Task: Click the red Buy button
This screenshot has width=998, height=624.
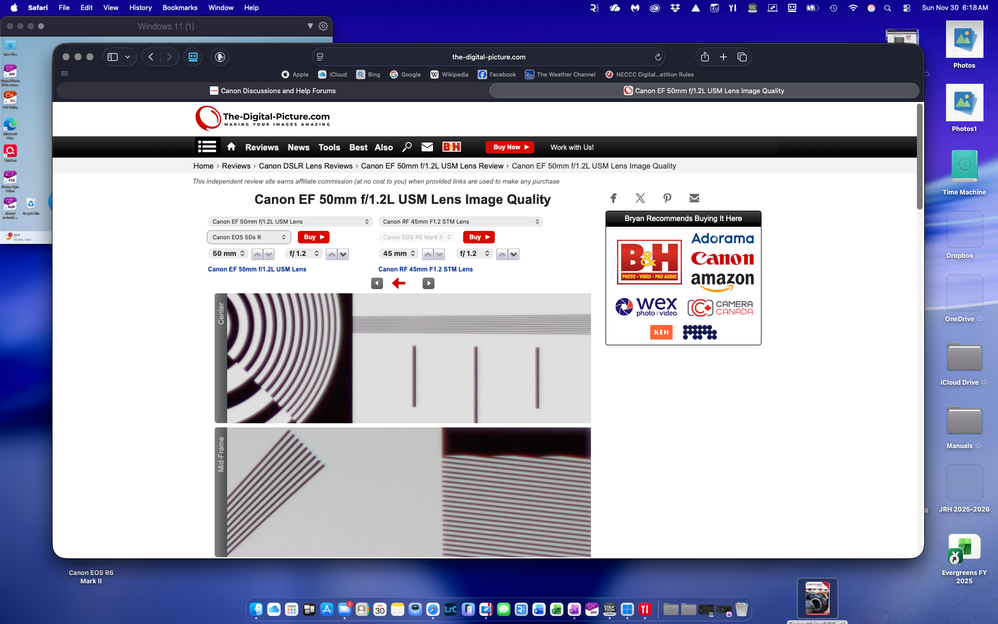Action: click(x=313, y=237)
